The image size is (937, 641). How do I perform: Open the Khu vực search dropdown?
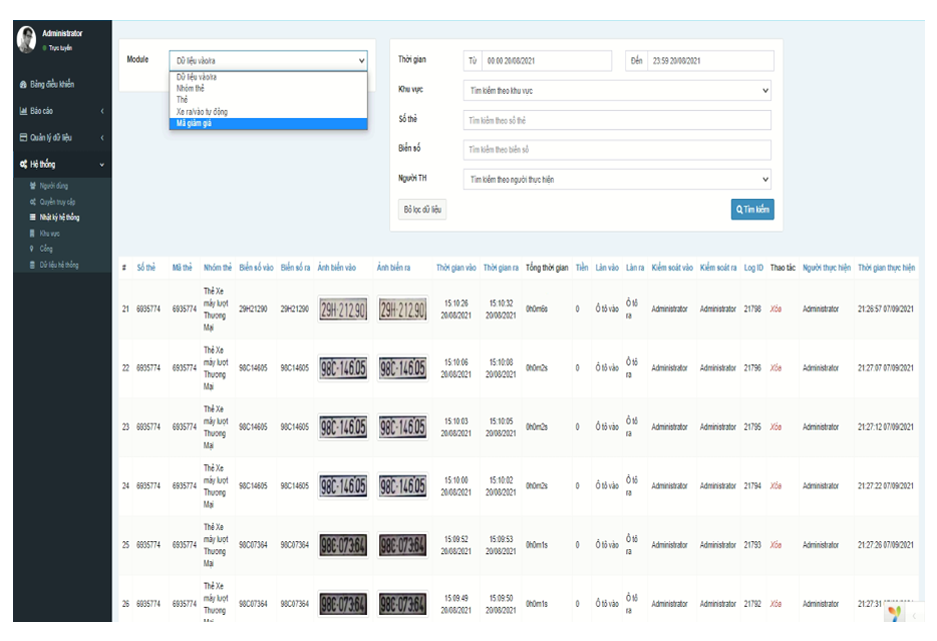(x=619, y=90)
